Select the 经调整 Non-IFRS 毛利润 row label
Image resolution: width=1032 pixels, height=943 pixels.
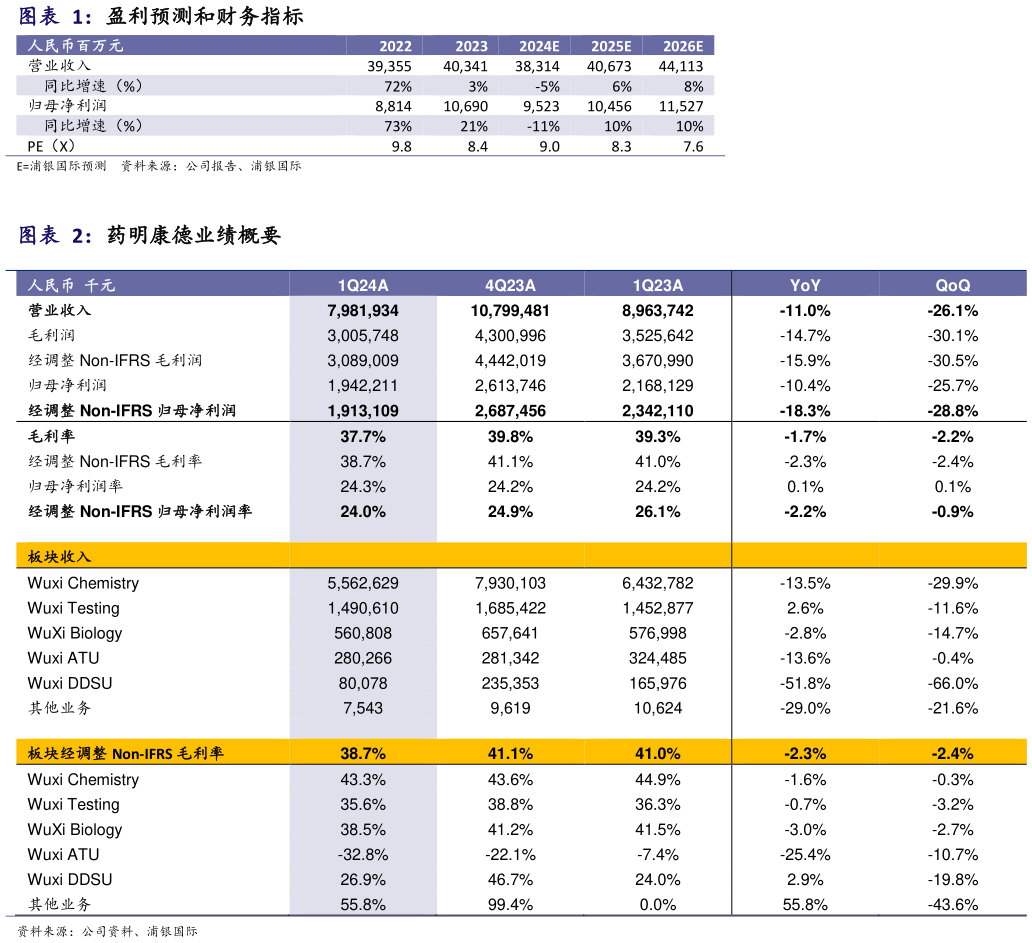coord(115,361)
